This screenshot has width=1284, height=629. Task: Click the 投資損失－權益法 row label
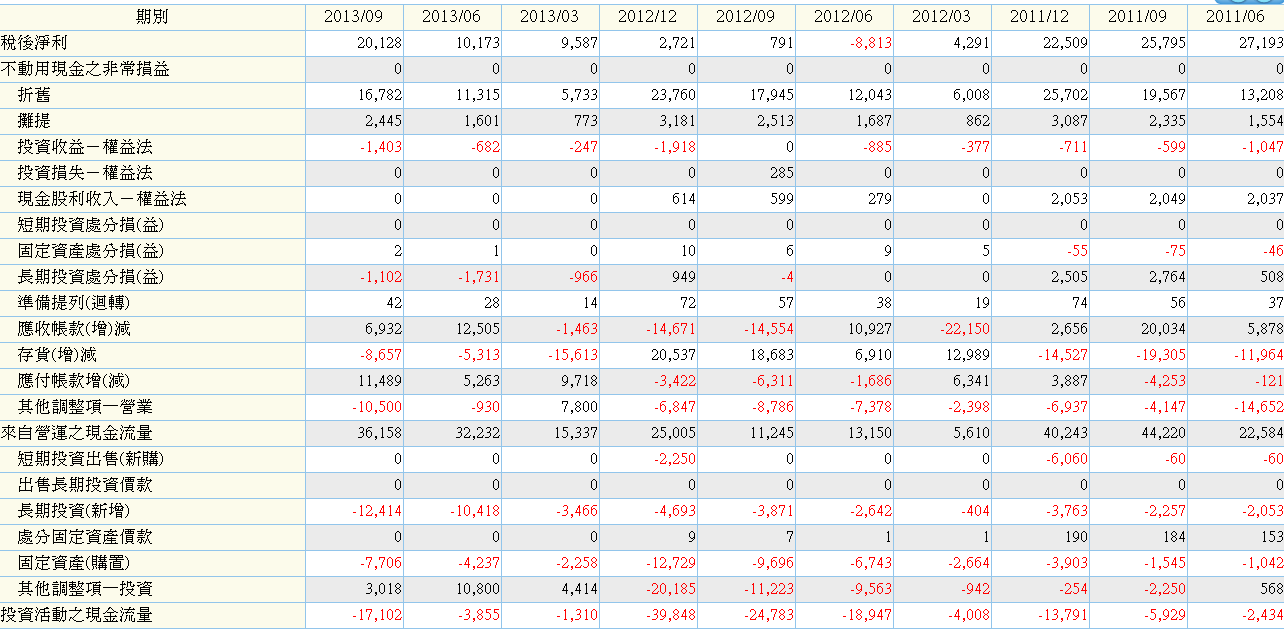(85, 173)
